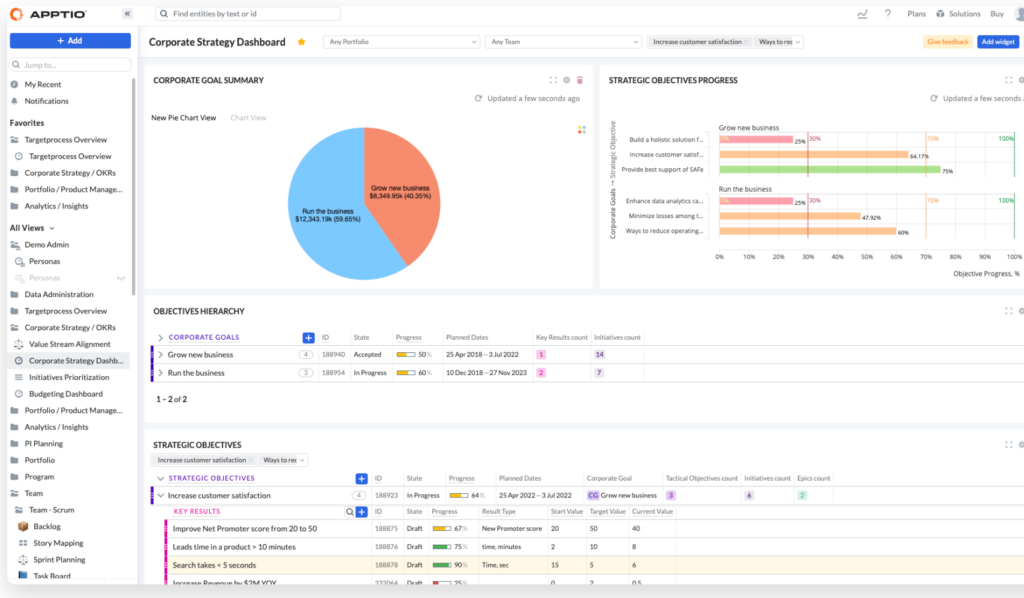Open the chart color legend icon
The image size is (1024, 598).
click(x=581, y=129)
